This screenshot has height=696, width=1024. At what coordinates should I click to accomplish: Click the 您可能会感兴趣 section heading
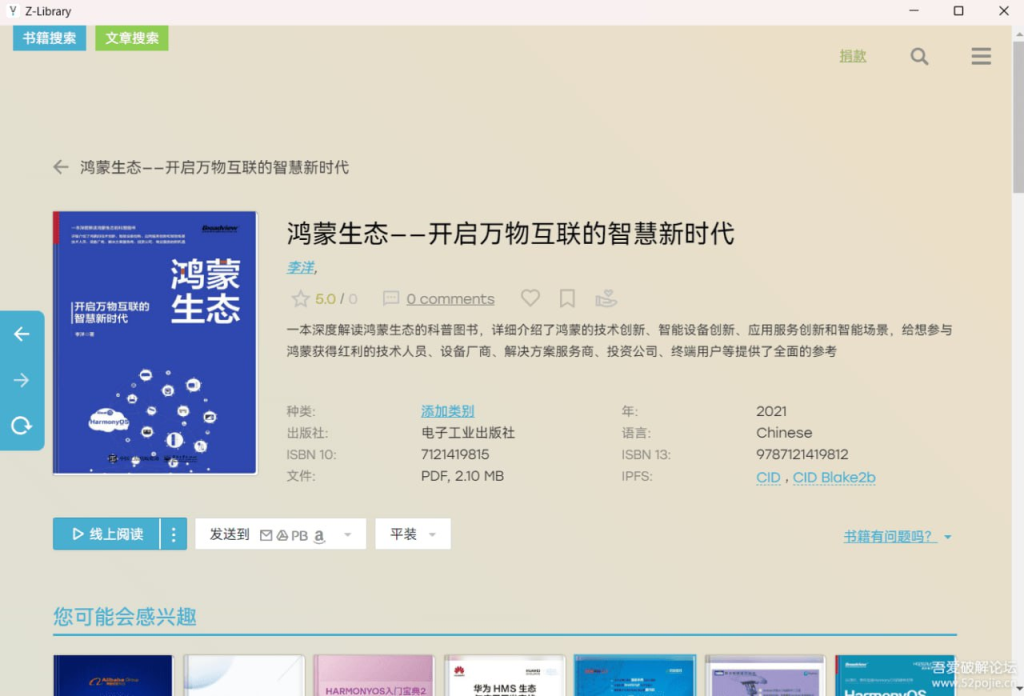[x=125, y=616]
